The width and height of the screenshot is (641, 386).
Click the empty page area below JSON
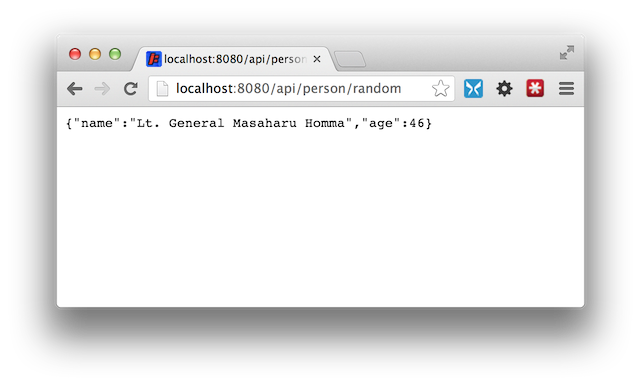320,221
